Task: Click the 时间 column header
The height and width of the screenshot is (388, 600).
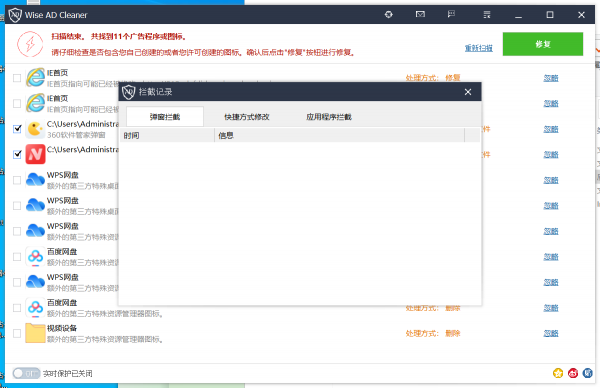Action: (x=167, y=135)
